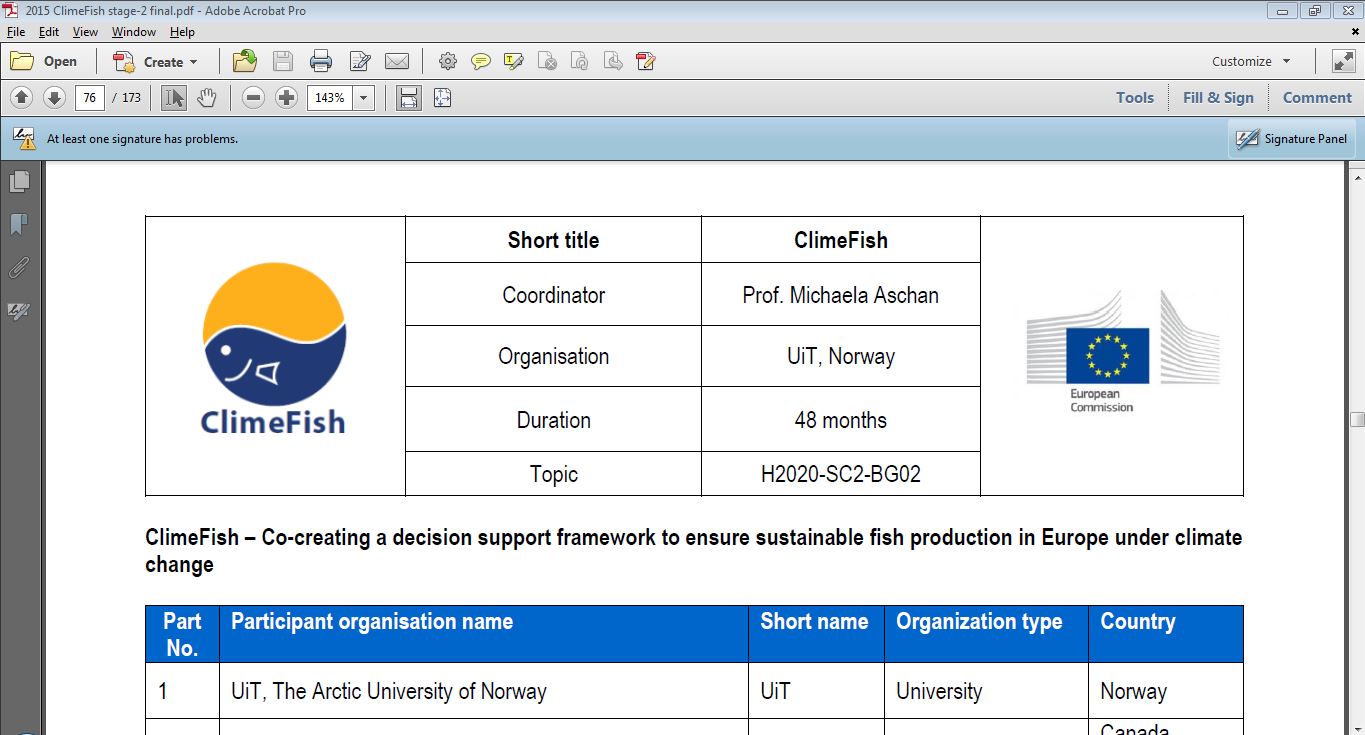Click the page number field showing 76
The image size is (1365, 735).
pyautogui.click(x=90, y=98)
